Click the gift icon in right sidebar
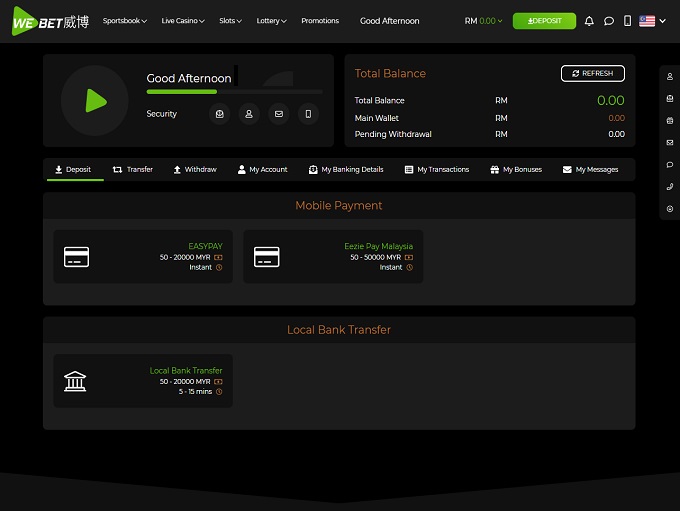 [x=670, y=121]
